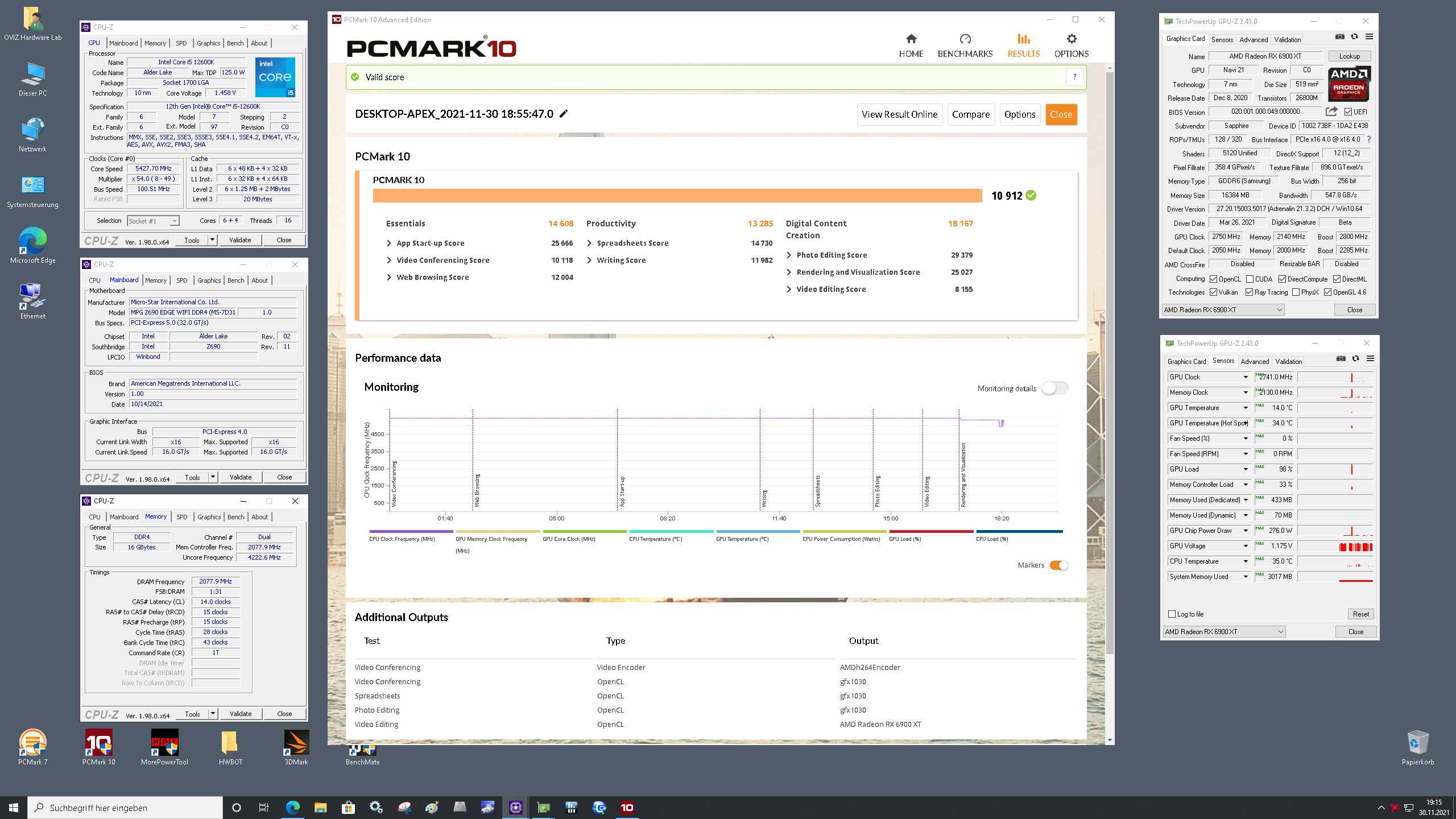Click the camera icon in GPU-Z Sensors window
Screen dimensions: 1456x819
pyautogui.click(x=1341, y=359)
